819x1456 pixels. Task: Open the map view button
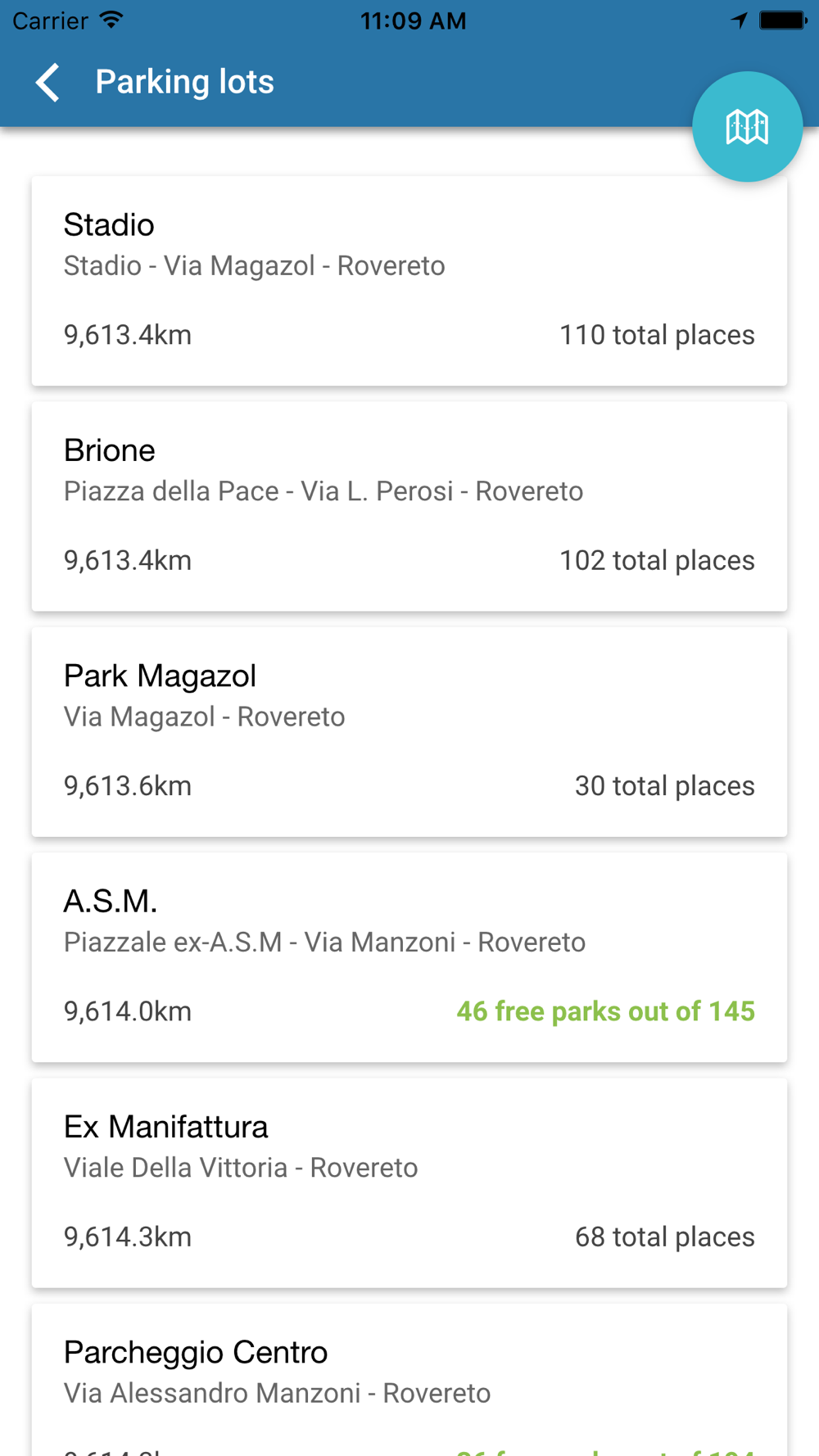(747, 127)
